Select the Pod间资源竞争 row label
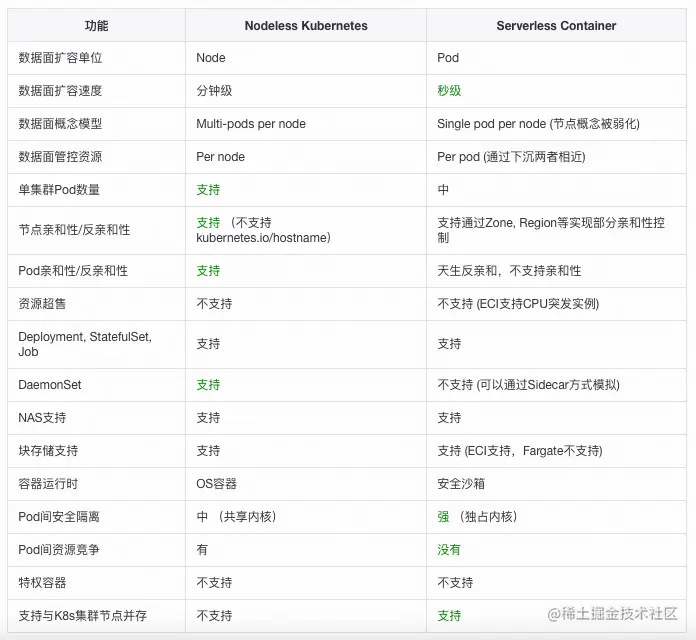Image resolution: width=696 pixels, height=640 pixels. coord(59,550)
